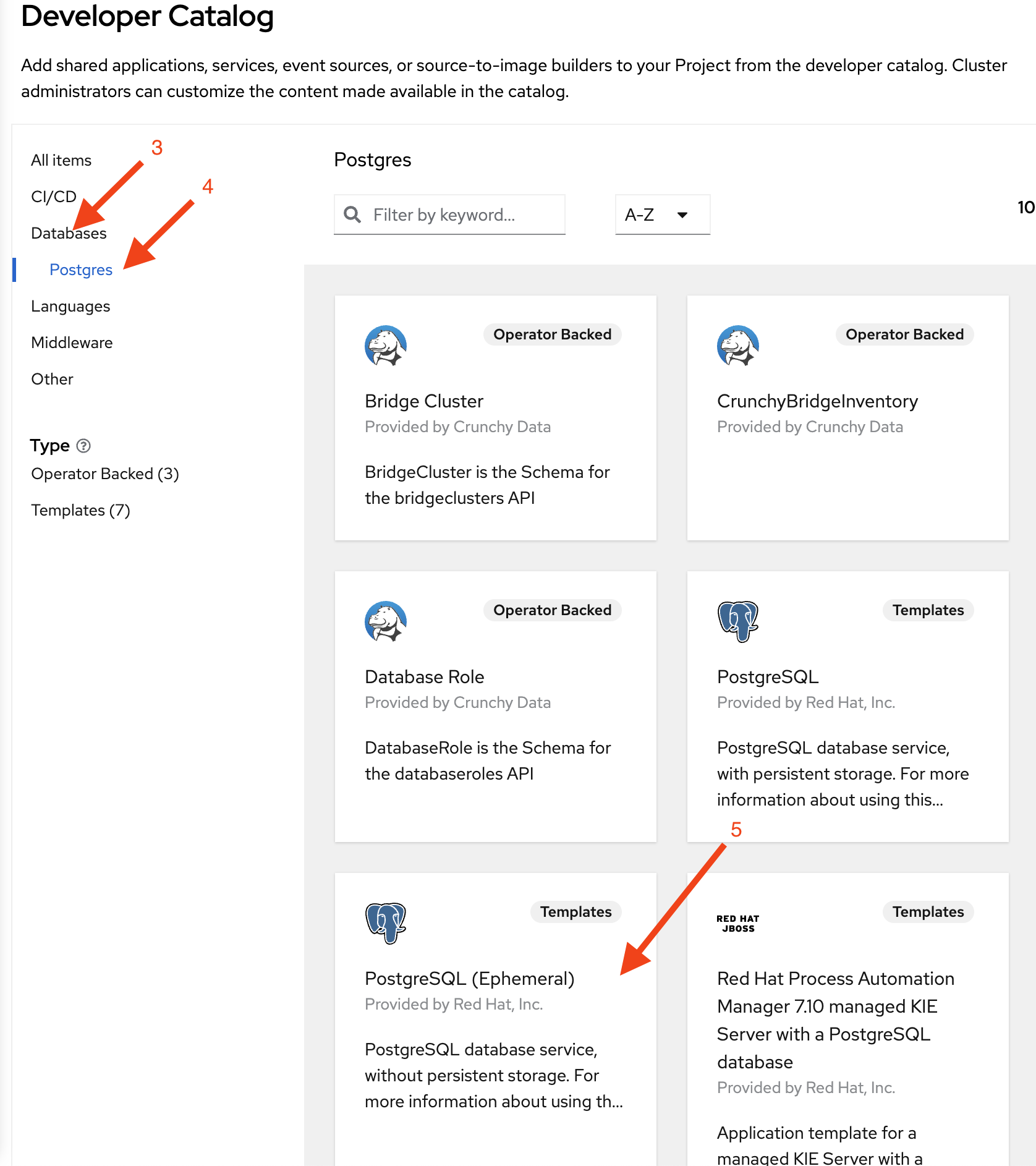
Task: Open the Bridge Cluster card title
Action: [x=424, y=401]
